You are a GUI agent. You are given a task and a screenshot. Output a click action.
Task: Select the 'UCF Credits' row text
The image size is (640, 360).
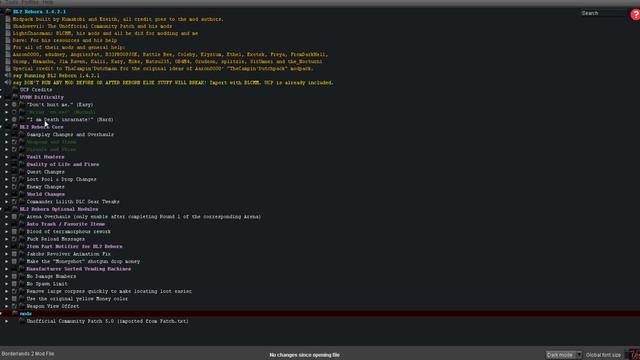[36, 90]
